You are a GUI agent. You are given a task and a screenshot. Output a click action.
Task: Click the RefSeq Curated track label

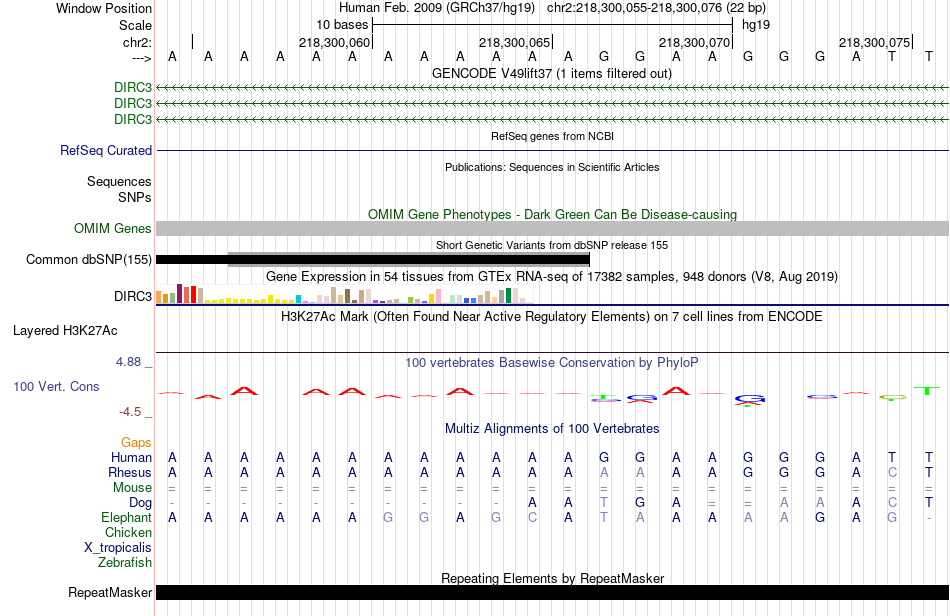106,150
